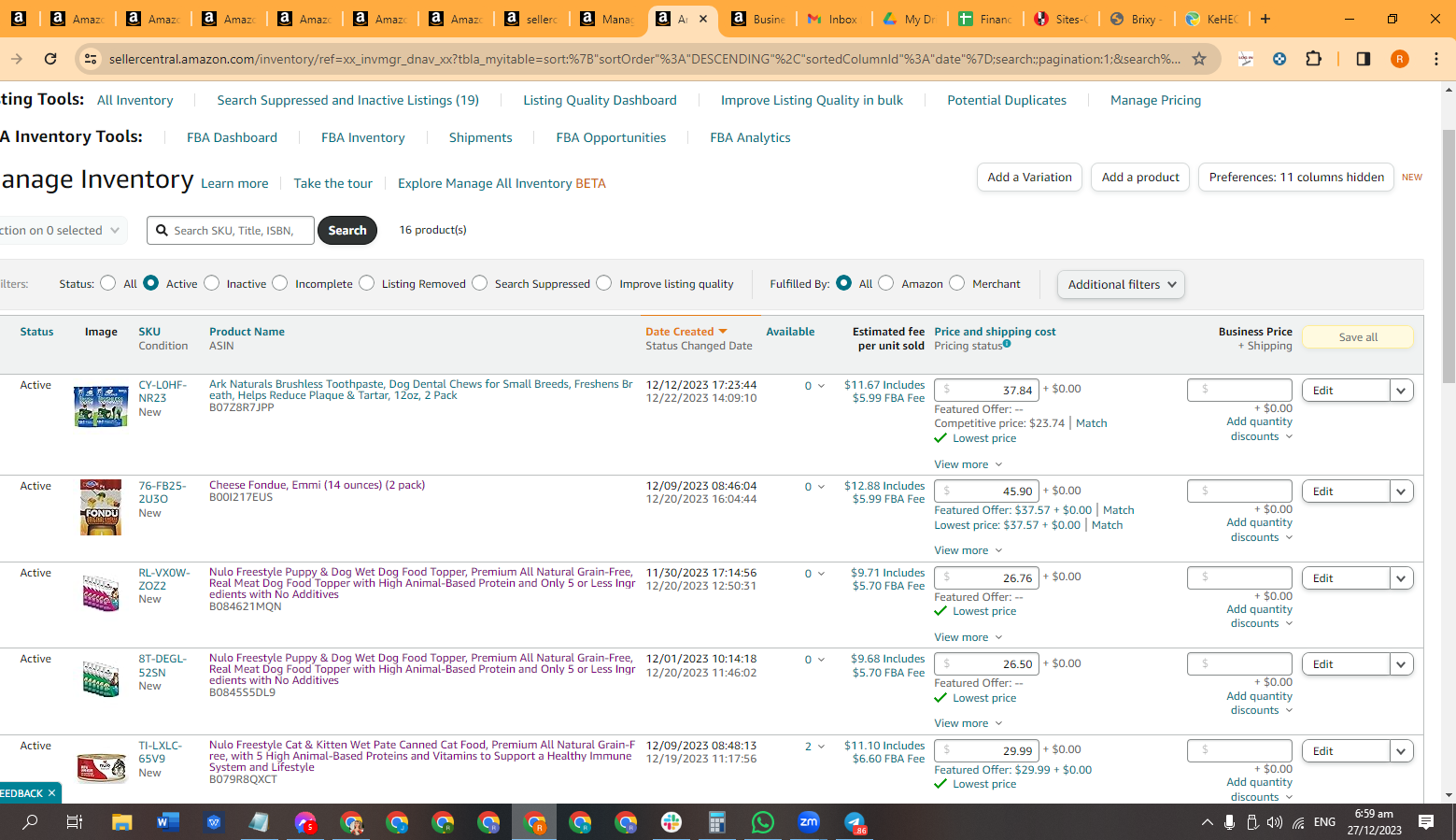Viewport: 1456px width, 840px height.
Task: Click the Add a Variation button
Action: [1029, 178]
